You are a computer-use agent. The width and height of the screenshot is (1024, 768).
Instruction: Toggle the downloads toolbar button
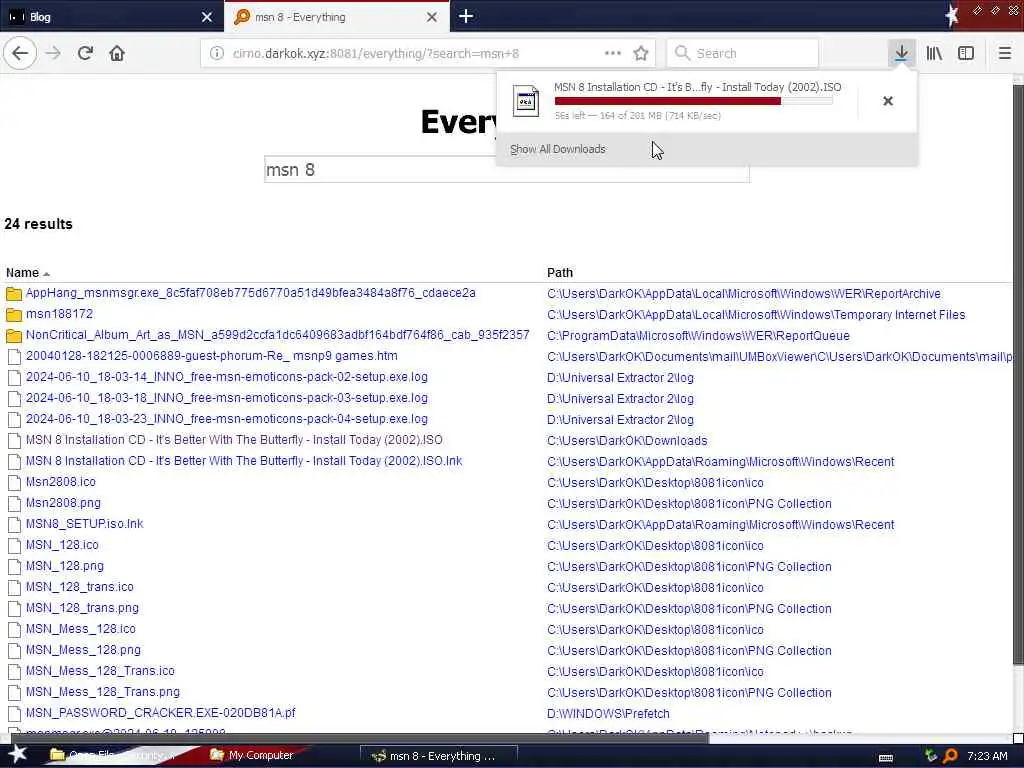(901, 54)
